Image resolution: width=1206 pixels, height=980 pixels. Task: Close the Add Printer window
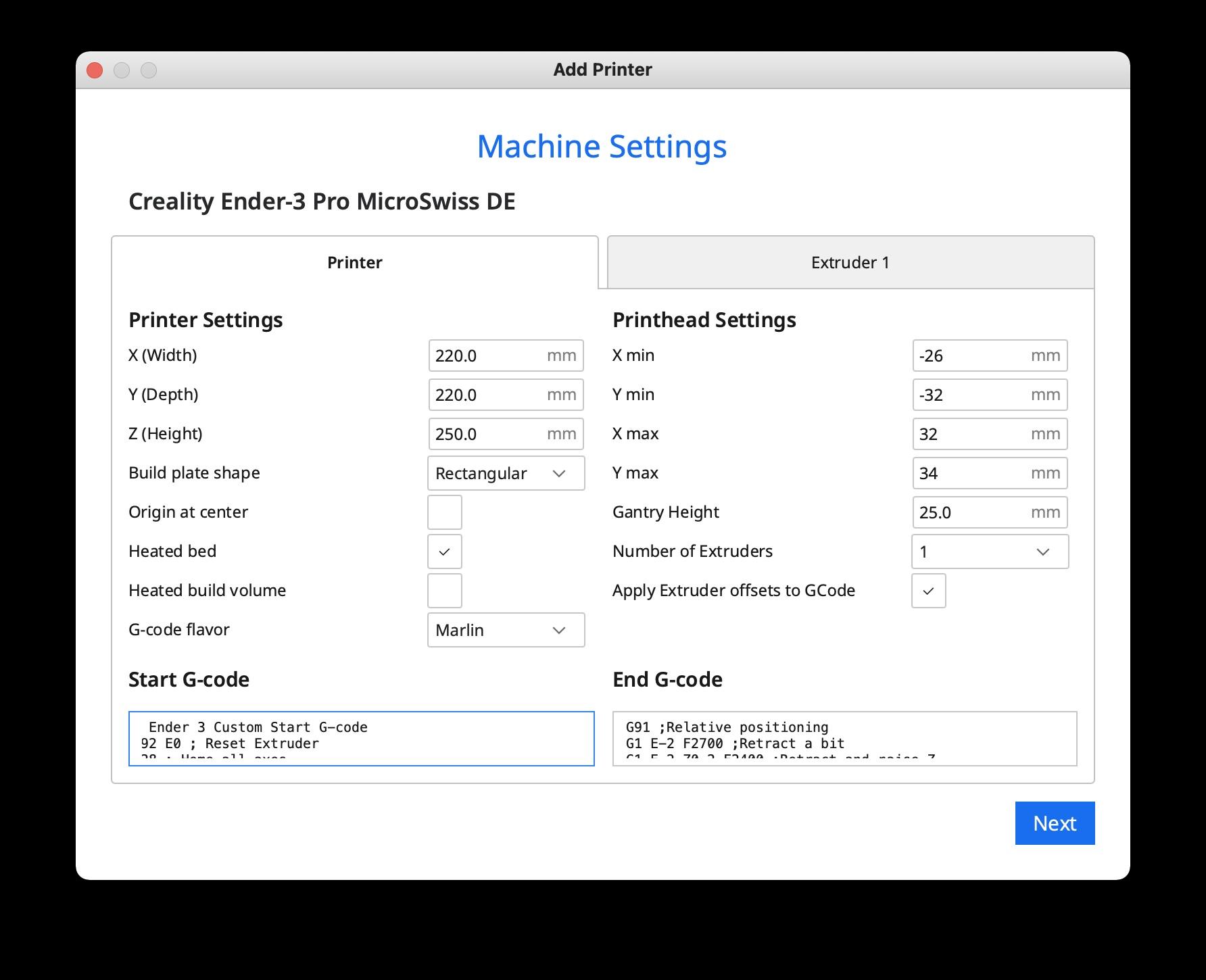tap(95, 70)
